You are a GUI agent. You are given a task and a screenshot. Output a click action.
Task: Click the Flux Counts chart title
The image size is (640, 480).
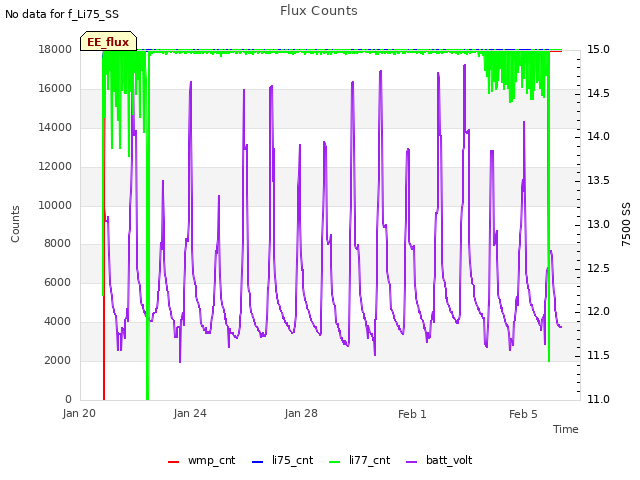coord(319,11)
